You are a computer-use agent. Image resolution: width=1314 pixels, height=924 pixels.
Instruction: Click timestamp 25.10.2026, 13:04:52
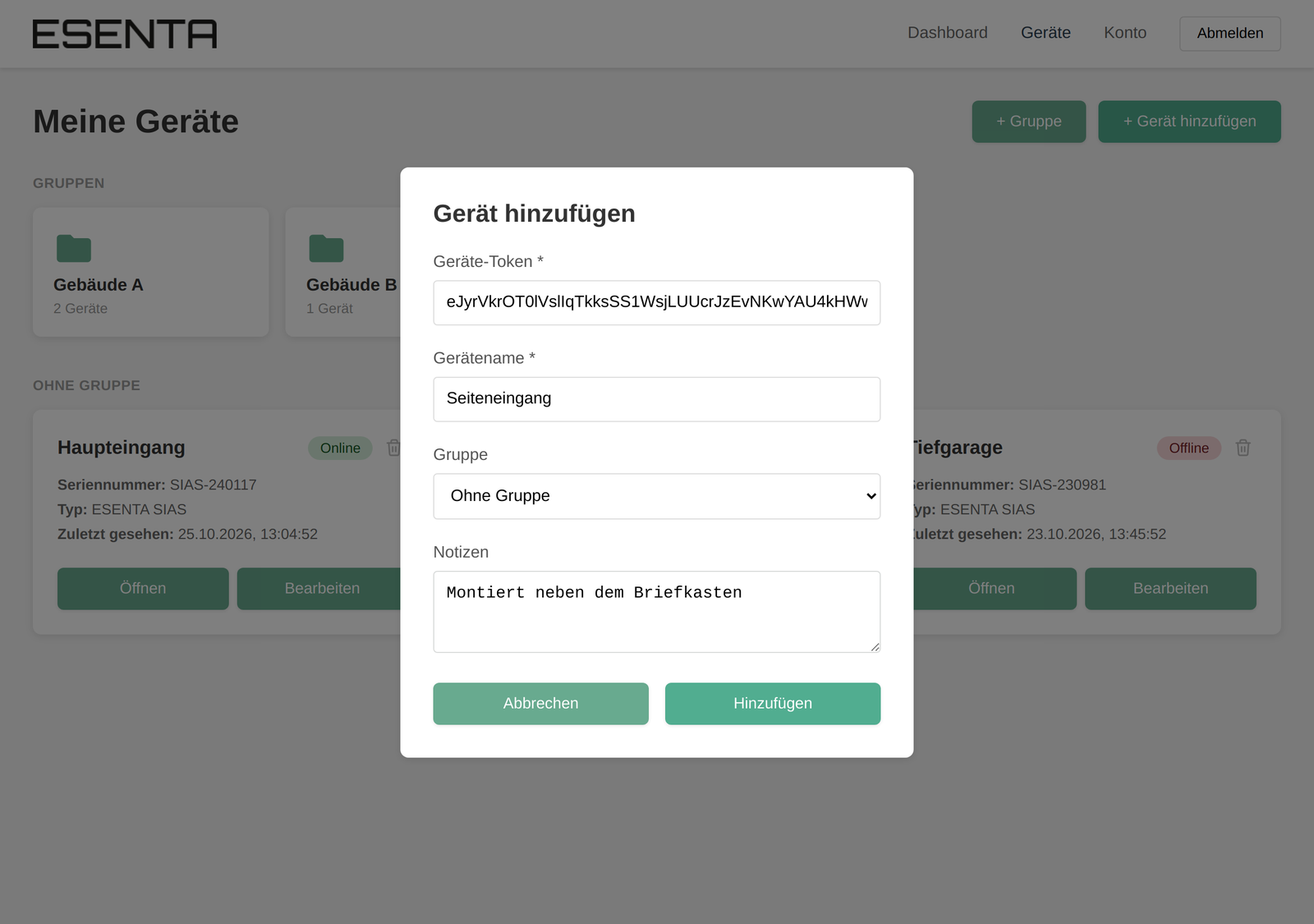248,535
